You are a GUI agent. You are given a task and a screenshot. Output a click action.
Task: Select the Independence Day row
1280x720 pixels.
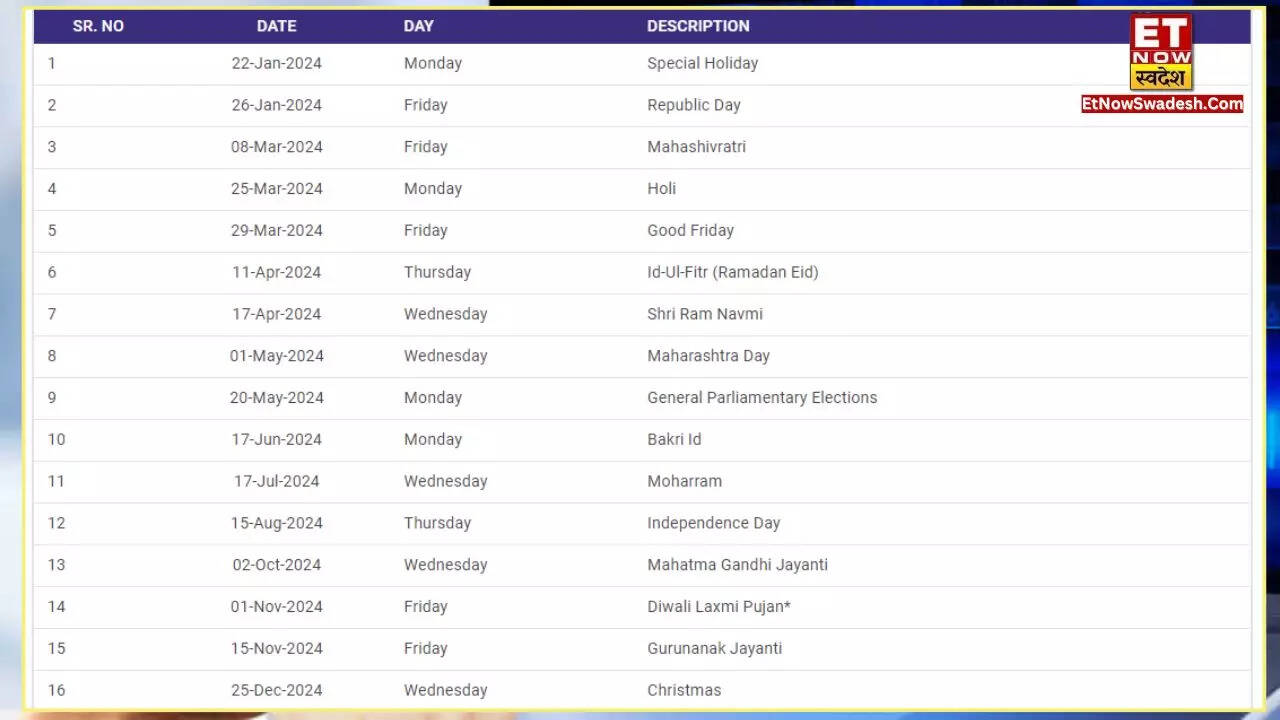tap(713, 523)
